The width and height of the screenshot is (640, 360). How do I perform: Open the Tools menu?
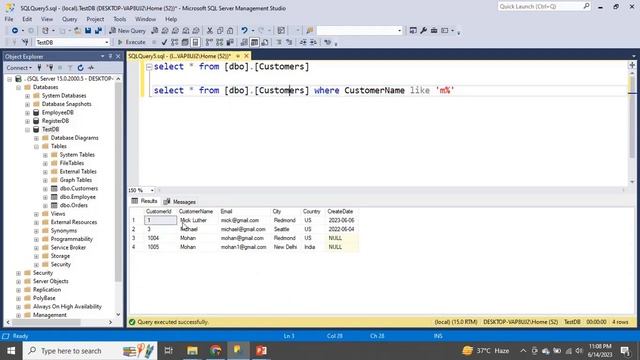[x=120, y=19]
